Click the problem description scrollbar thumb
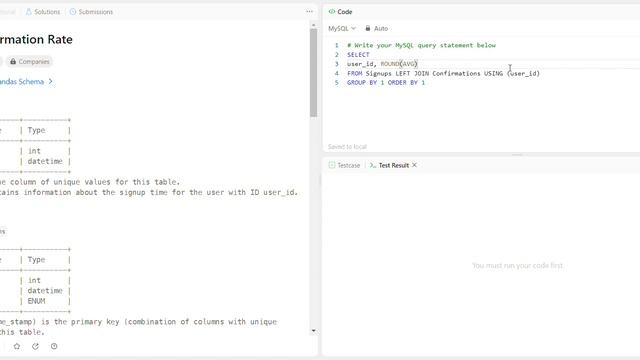The width and height of the screenshot is (640, 360). 313,73
